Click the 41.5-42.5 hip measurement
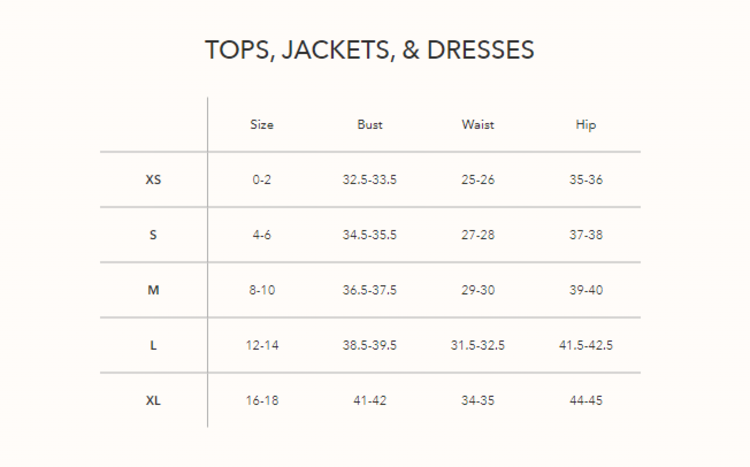The image size is (750, 467). tap(585, 345)
